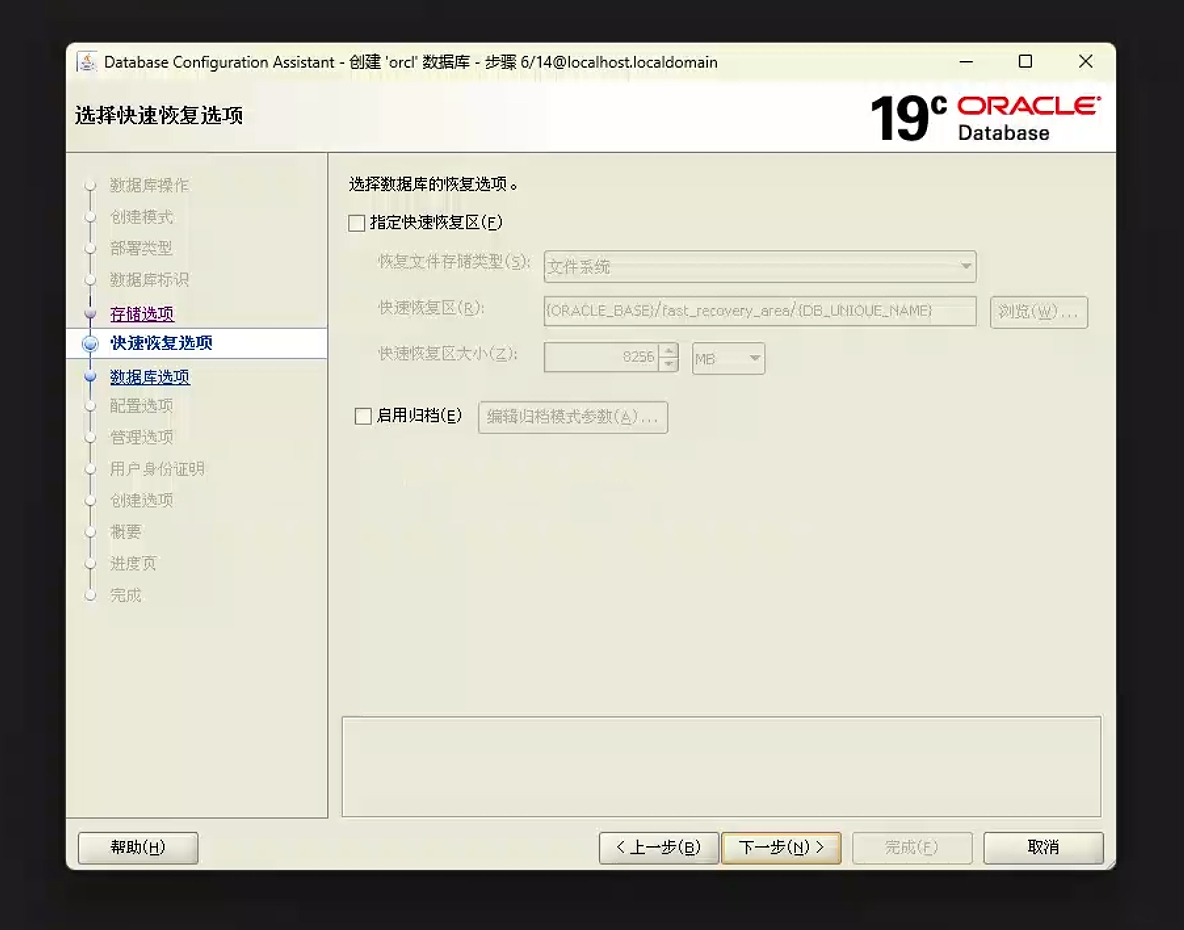Open the 恢复文件存储类型 dropdown

click(760, 266)
